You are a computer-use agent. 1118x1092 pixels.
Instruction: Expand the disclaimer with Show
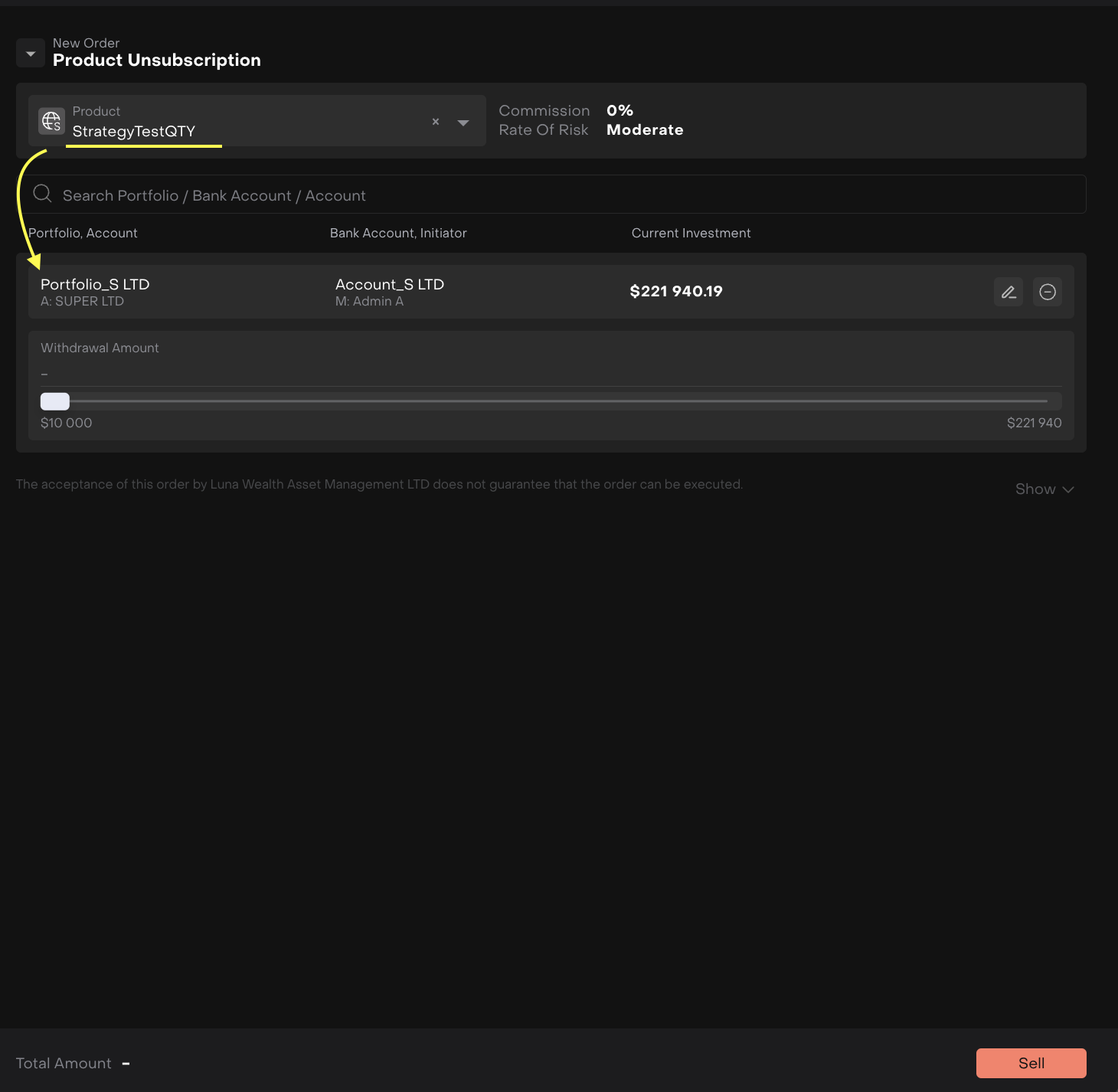[1044, 489]
